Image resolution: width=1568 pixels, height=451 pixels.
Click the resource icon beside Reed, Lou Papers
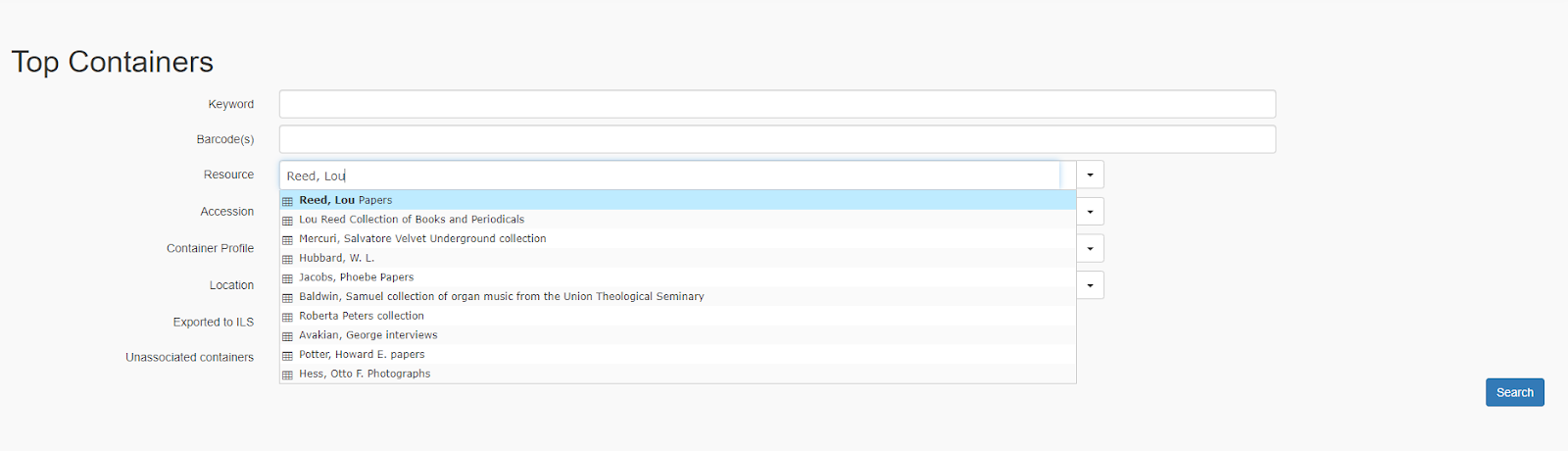click(x=287, y=201)
